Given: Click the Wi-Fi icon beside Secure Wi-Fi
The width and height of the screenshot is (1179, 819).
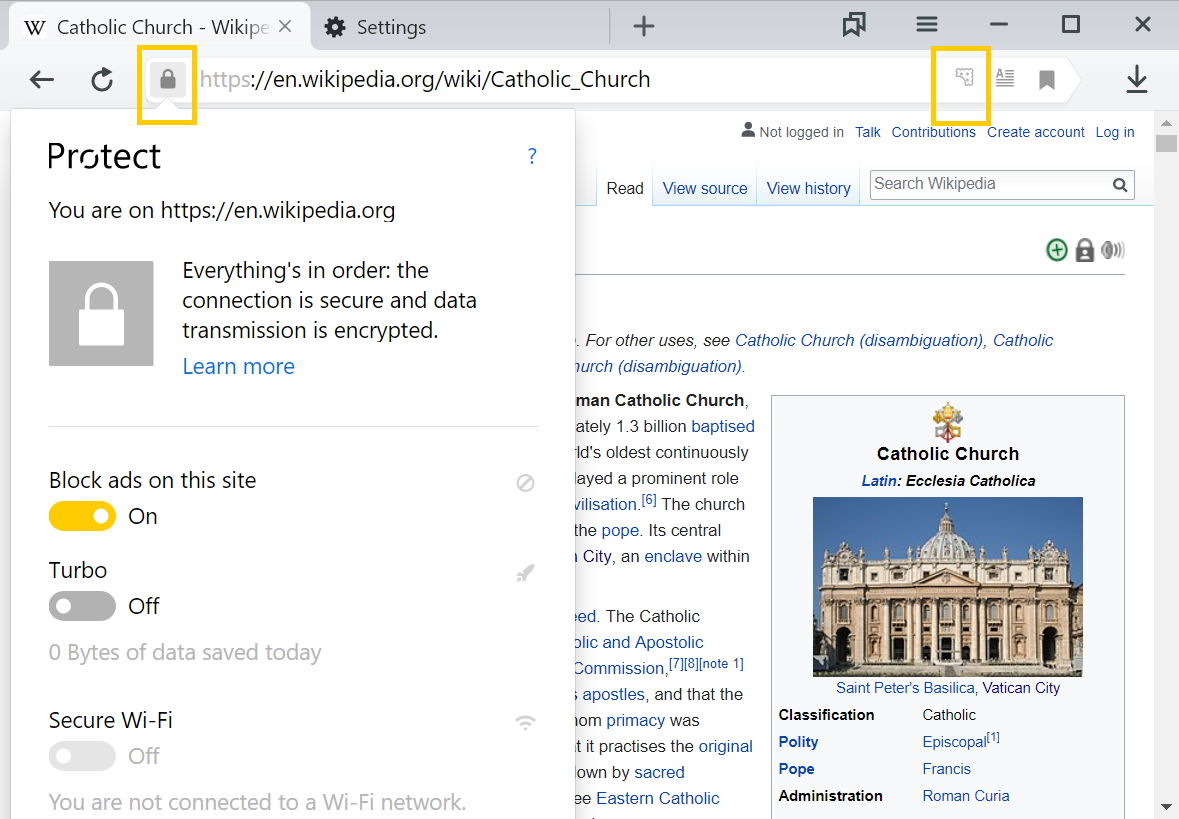Looking at the screenshot, I should point(526,723).
